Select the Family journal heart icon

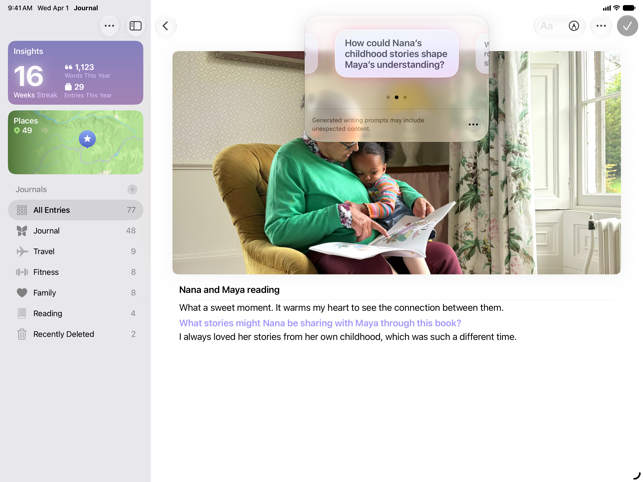[22, 292]
